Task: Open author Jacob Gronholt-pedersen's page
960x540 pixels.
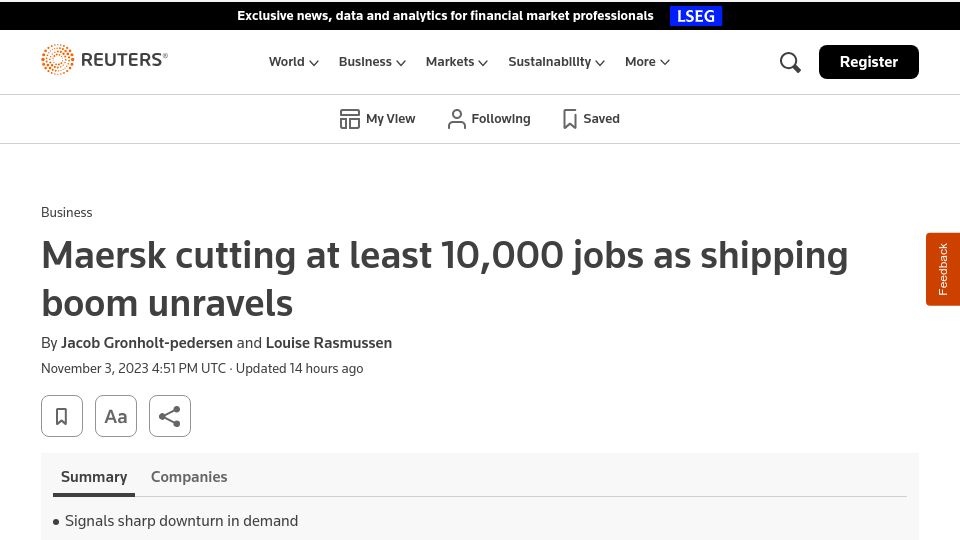Action: coord(147,343)
